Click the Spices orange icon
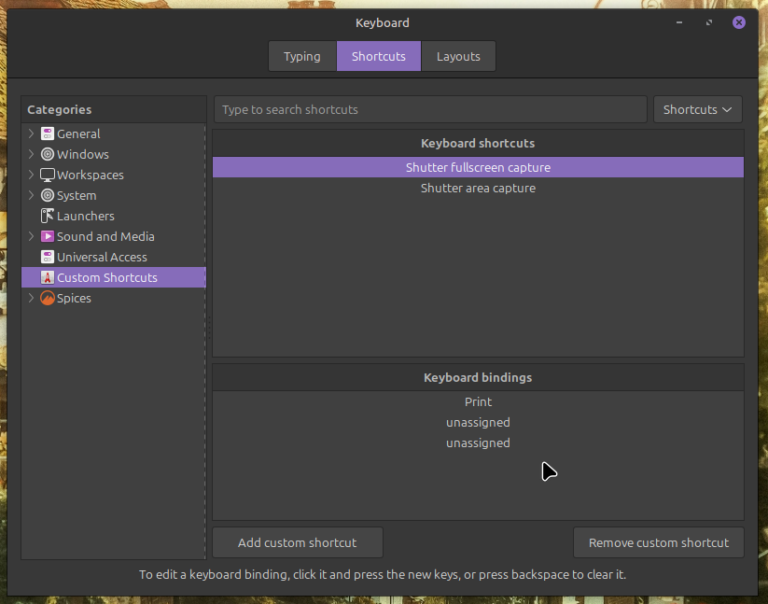768x604 pixels. tap(47, 298)
